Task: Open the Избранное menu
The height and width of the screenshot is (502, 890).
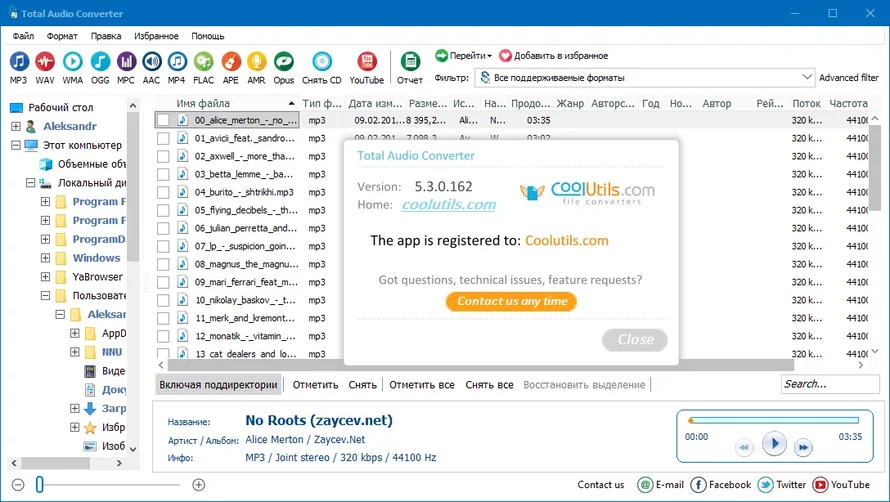Action: point(156,36)
